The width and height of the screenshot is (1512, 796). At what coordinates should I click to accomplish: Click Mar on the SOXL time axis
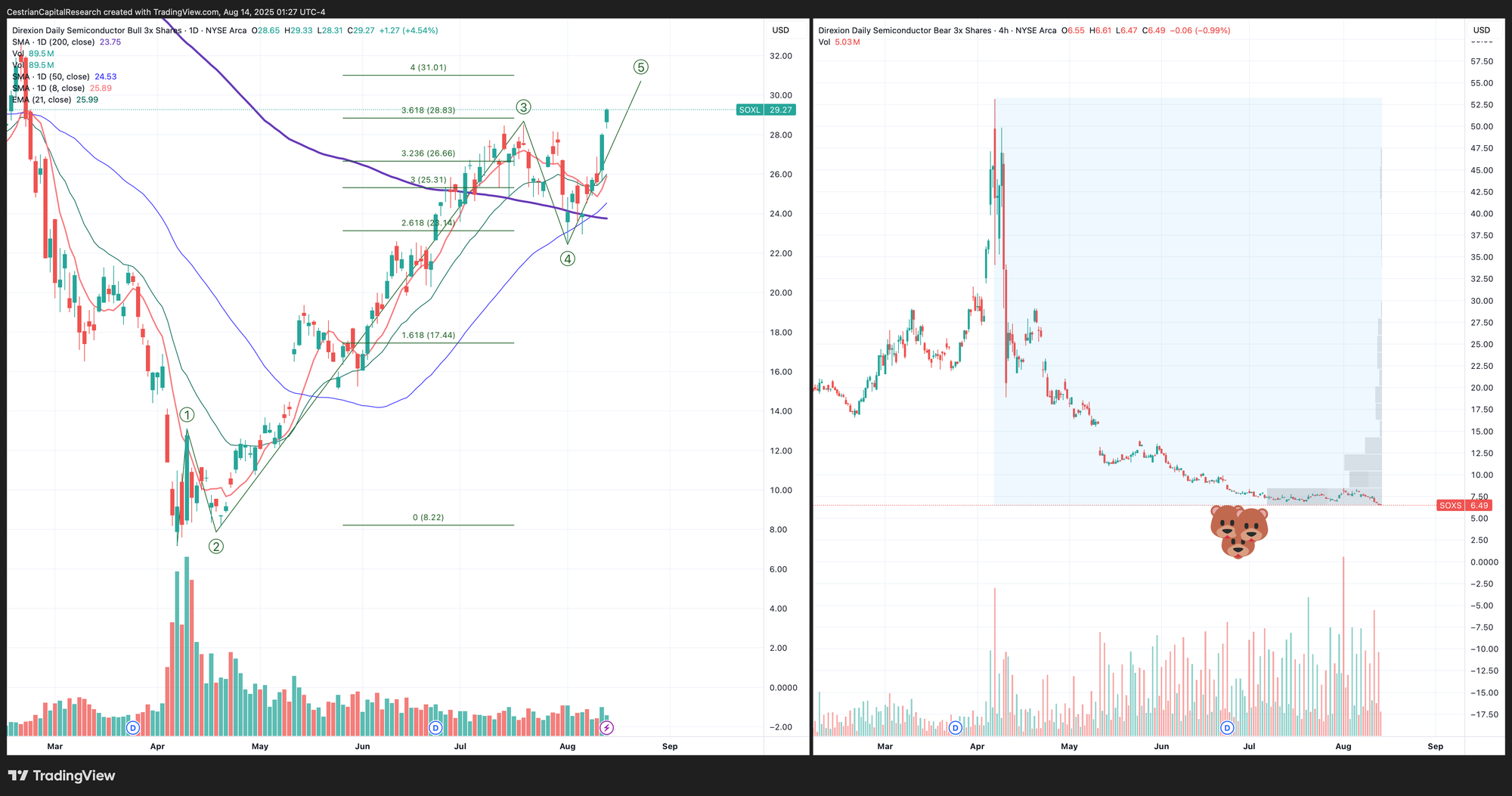click(x=55, y=746)
